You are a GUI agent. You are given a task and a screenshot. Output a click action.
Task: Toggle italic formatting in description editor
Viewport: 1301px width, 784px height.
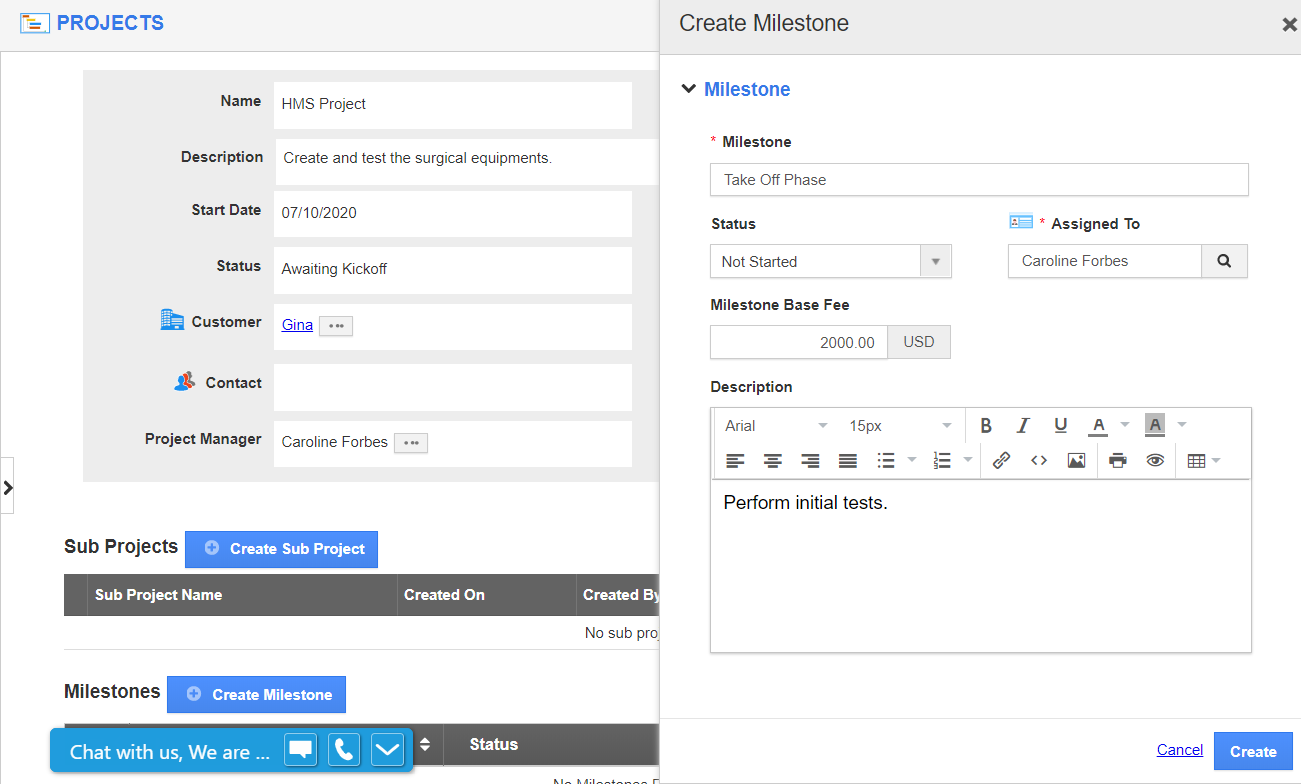[x=1023, y=426]
